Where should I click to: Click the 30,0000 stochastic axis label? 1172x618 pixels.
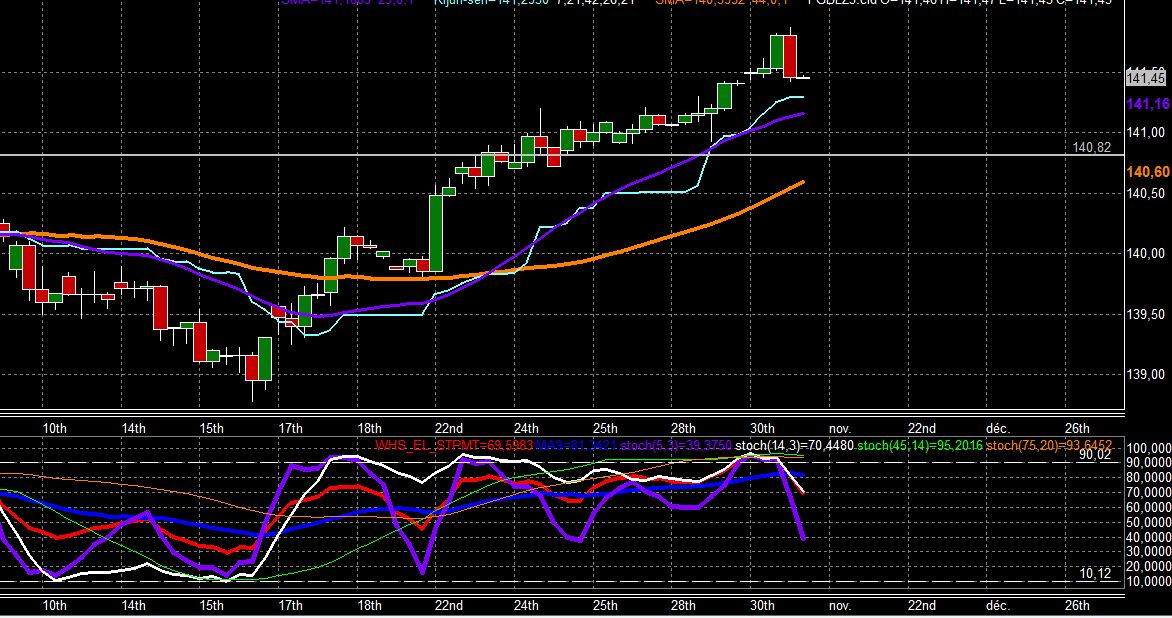1149,551
